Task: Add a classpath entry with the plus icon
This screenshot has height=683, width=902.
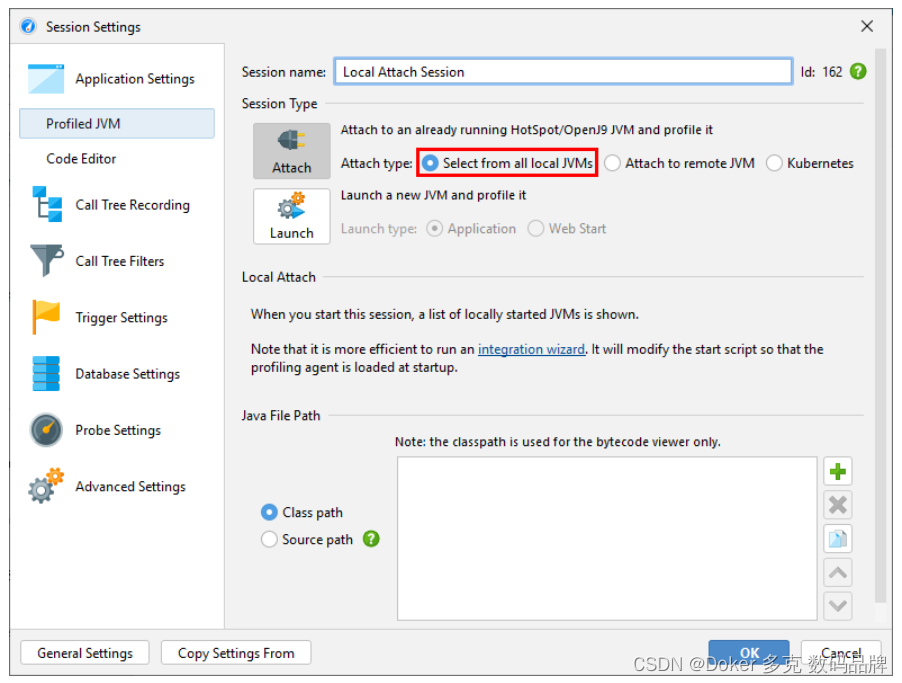Action: [837, 471]
